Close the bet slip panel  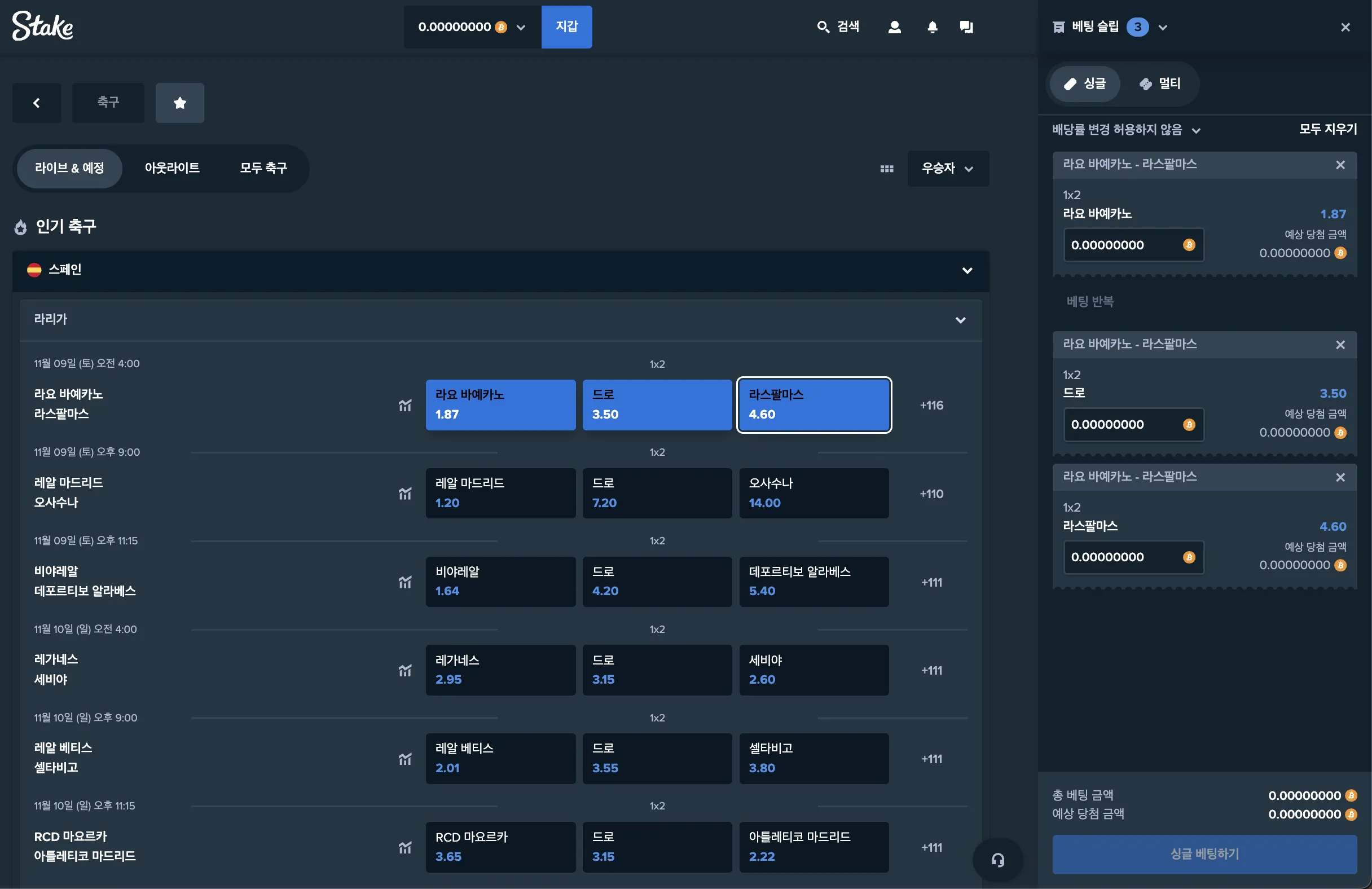click(1345, 27)
